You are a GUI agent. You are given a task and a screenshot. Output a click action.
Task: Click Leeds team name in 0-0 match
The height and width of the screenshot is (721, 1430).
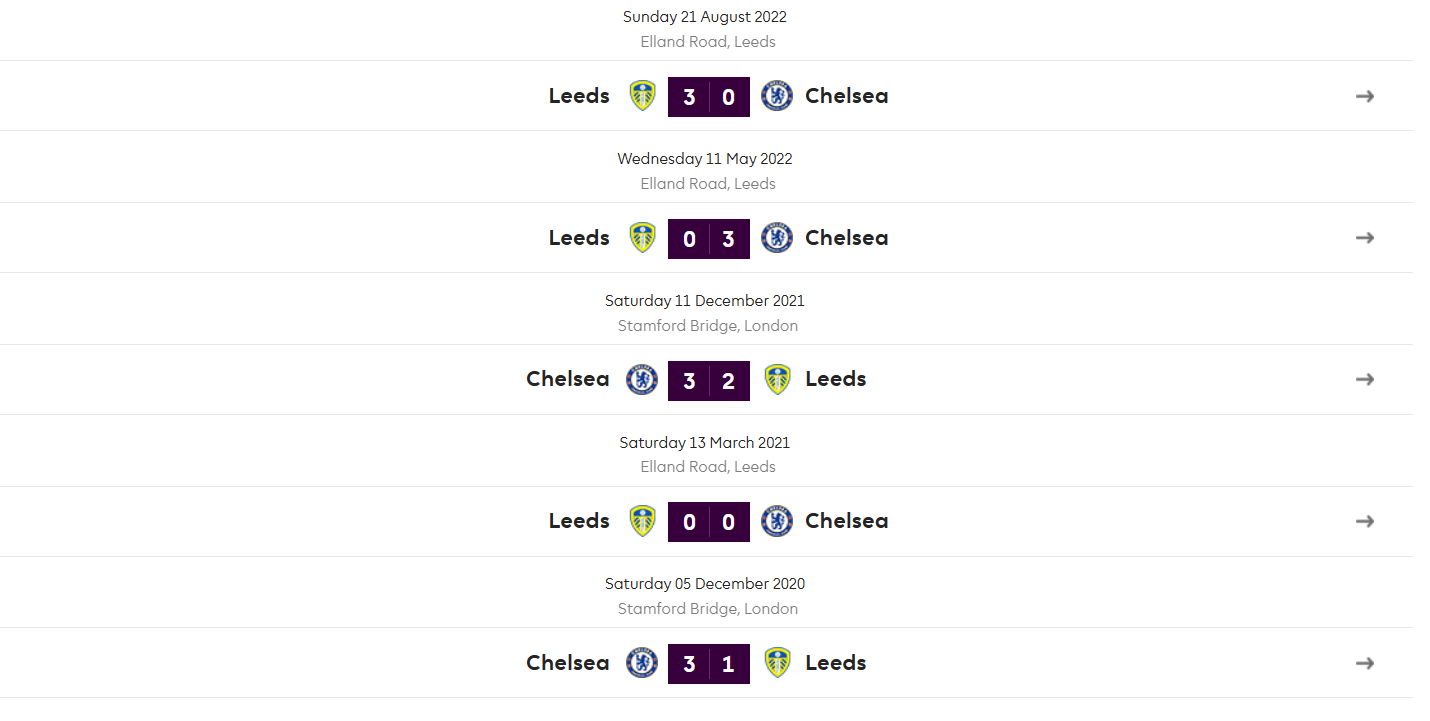click(579, 521)
